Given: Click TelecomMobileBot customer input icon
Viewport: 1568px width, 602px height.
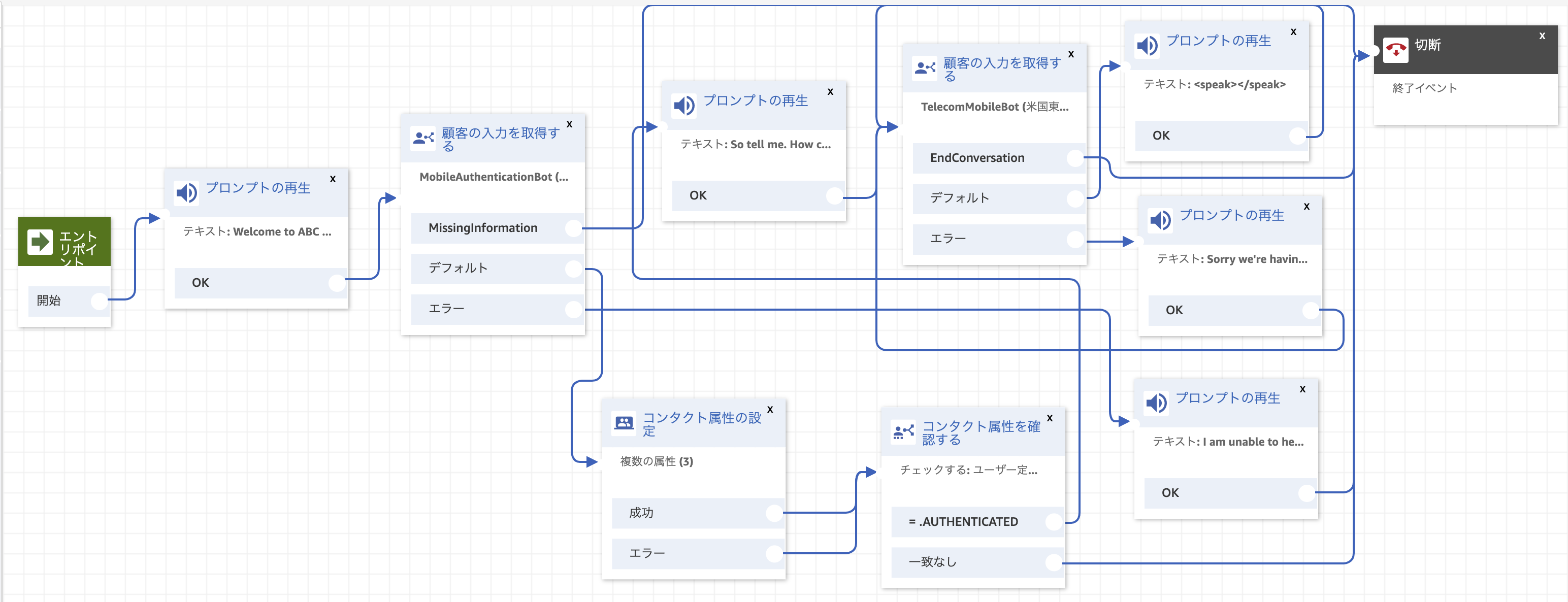Looking at the screenshot, I should click(x=925, y=68).
